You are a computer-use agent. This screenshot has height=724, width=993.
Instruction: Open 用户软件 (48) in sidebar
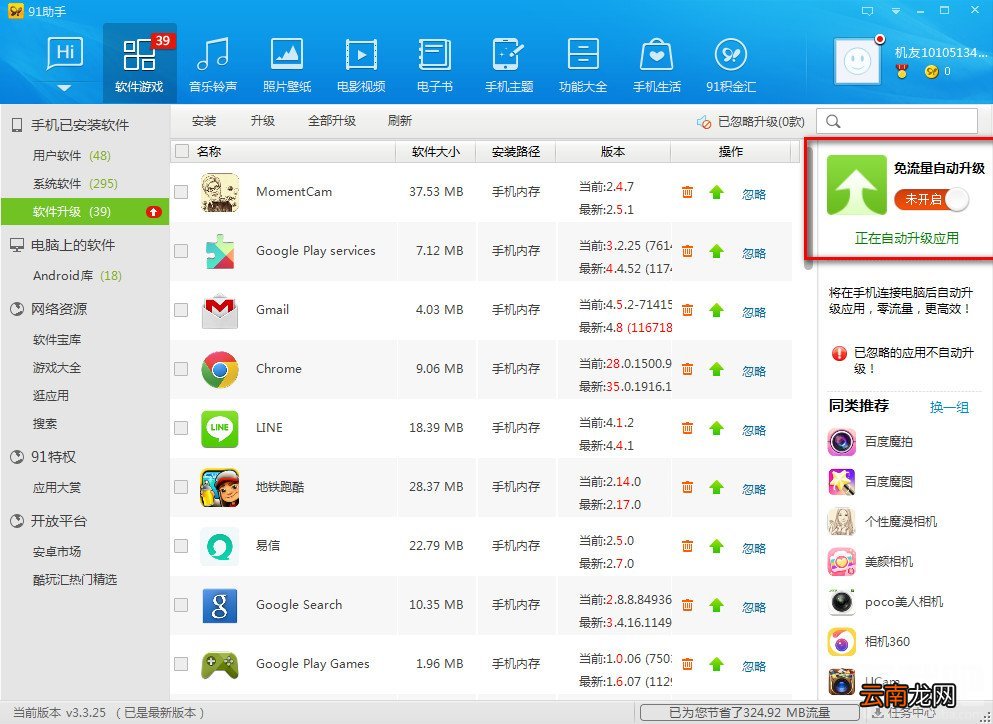click(72, 155)
